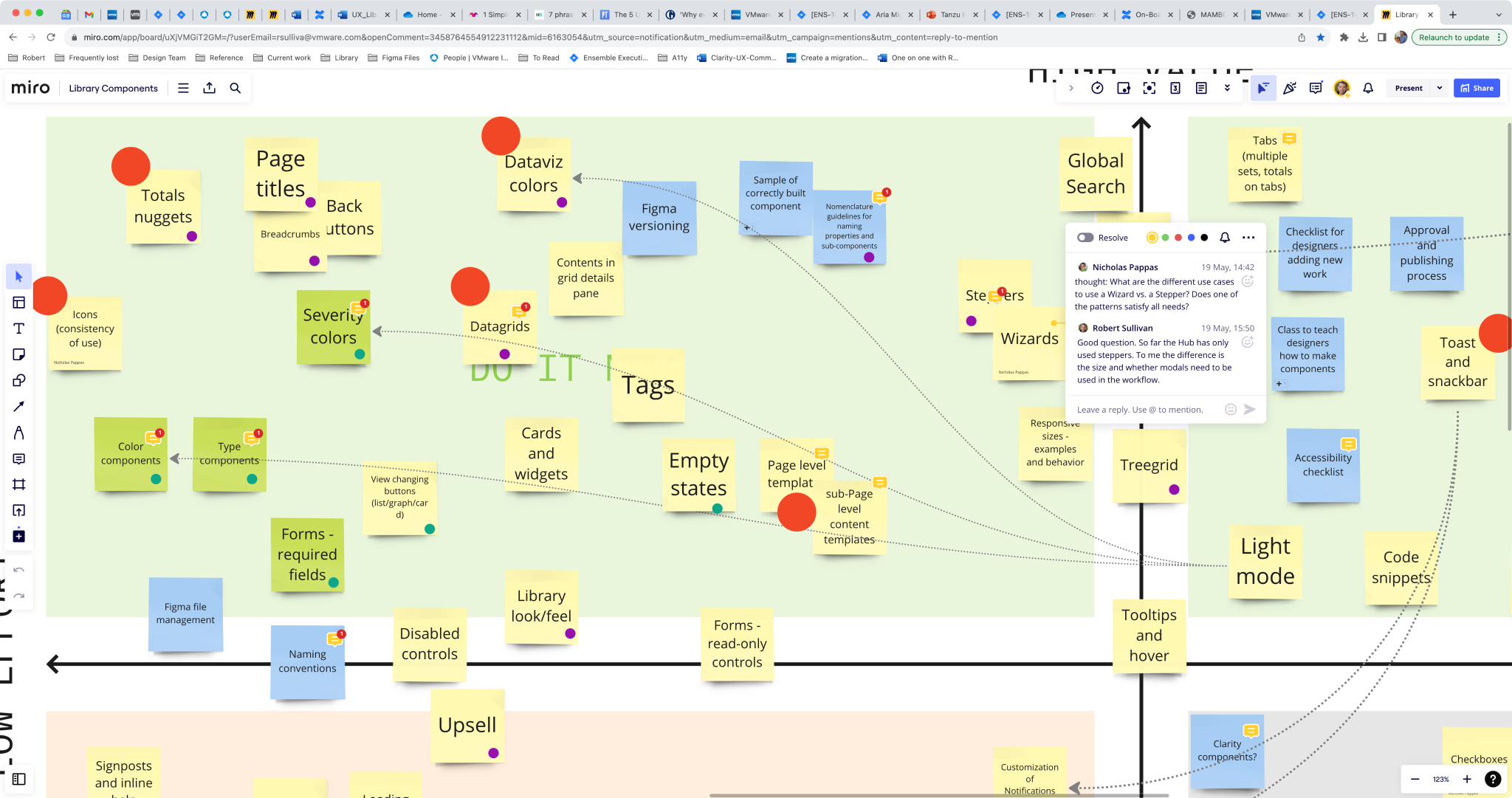Choose the Shapes tool
The image size is (1512, 798).
tap(19, 380)
